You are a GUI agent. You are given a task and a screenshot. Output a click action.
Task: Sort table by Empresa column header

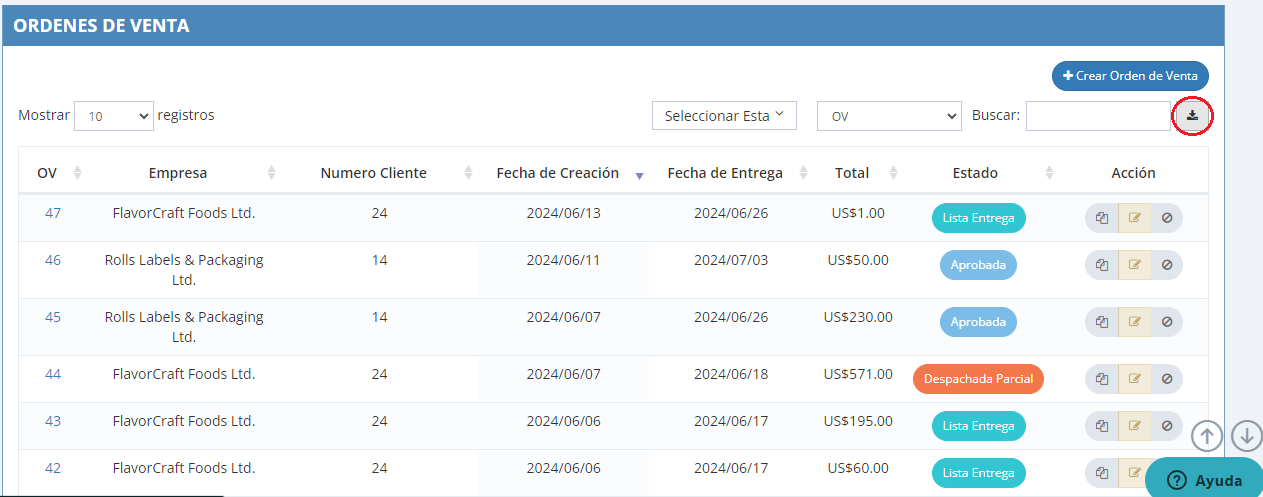178,173
